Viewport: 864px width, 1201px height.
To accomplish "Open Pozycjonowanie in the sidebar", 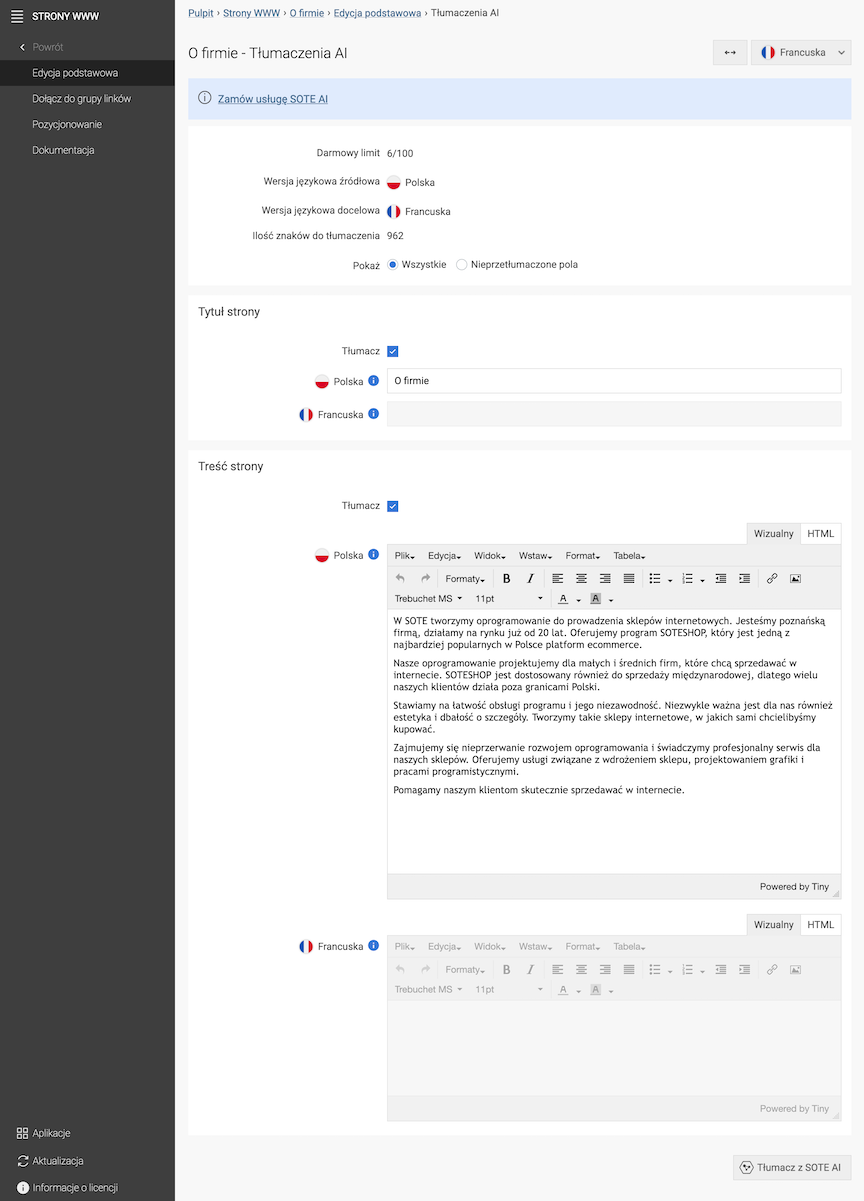I will pyautogui.click(x=67, y=124).
